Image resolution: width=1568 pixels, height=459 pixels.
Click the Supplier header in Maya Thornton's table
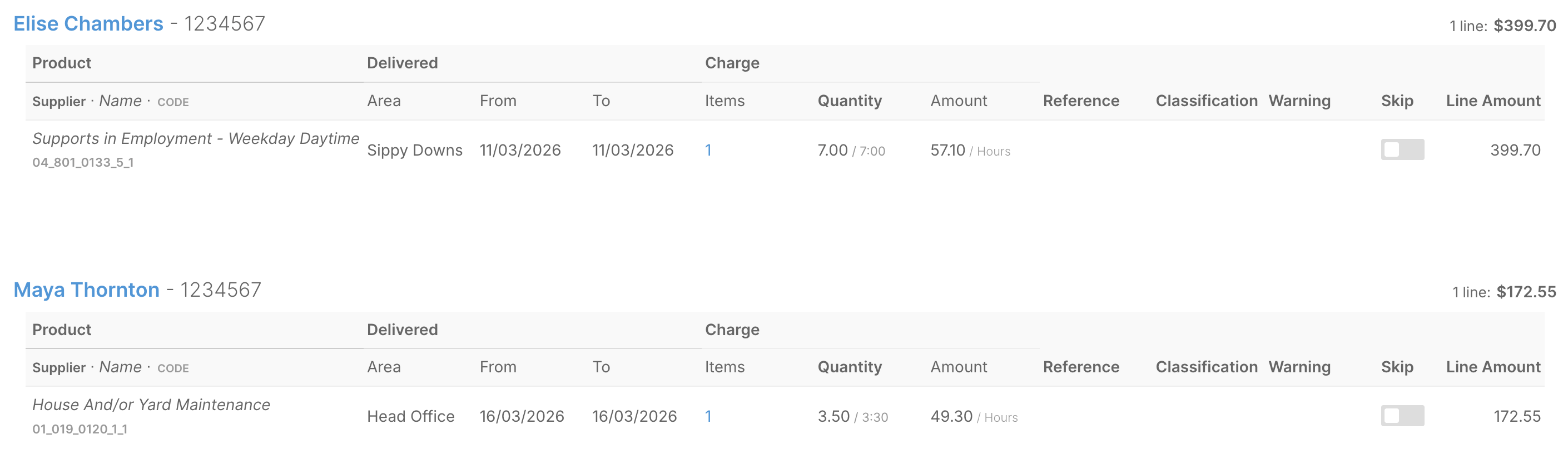click(59, 368)
